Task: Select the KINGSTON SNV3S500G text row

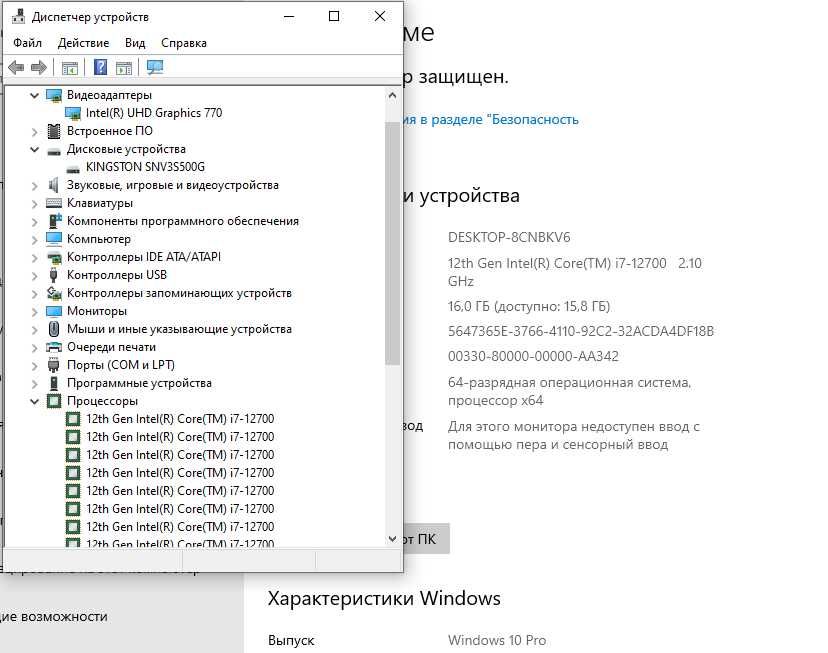Action: [145, 167]
